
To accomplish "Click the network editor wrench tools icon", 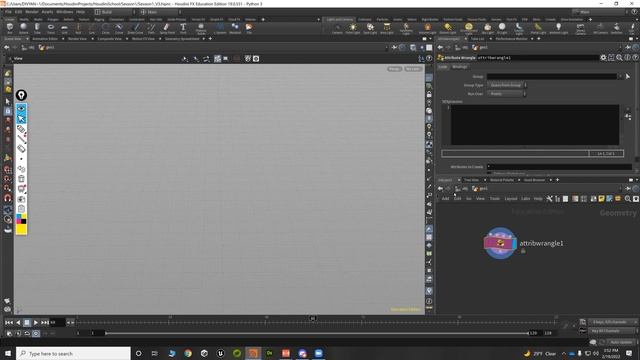I will (x=549, y=199).
